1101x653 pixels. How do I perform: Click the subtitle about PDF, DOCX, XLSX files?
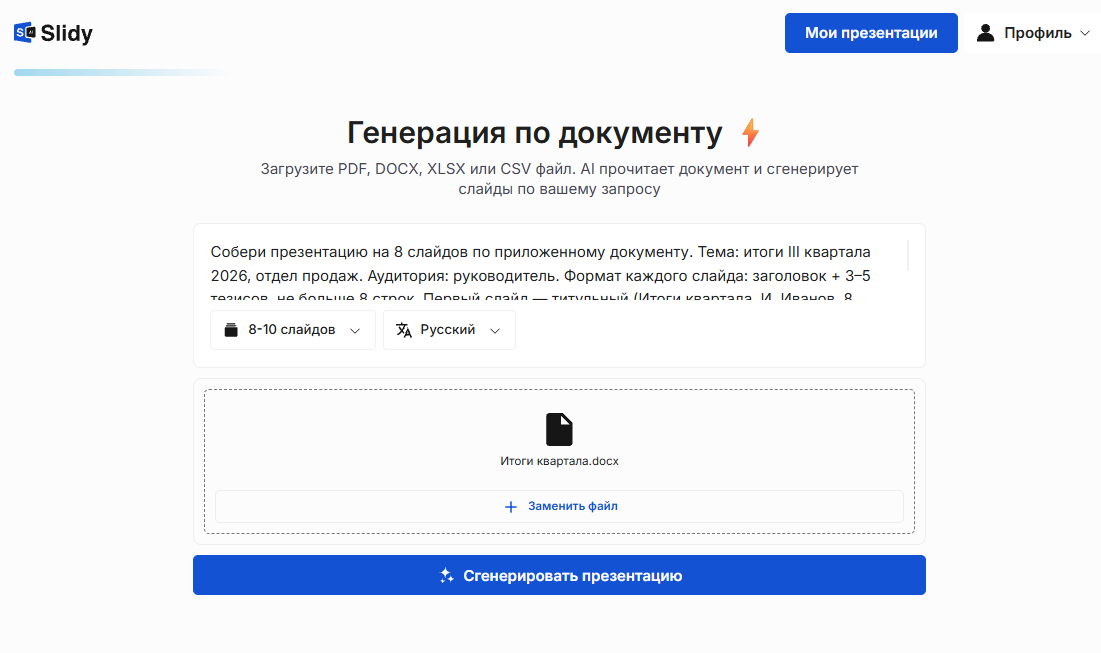coord(560,179)
